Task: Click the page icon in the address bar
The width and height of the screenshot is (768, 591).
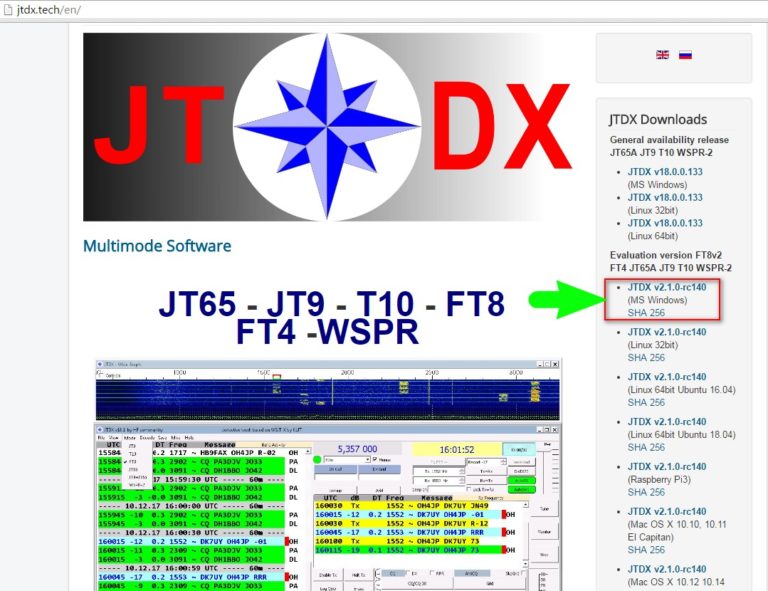Action: coord(7,10)
